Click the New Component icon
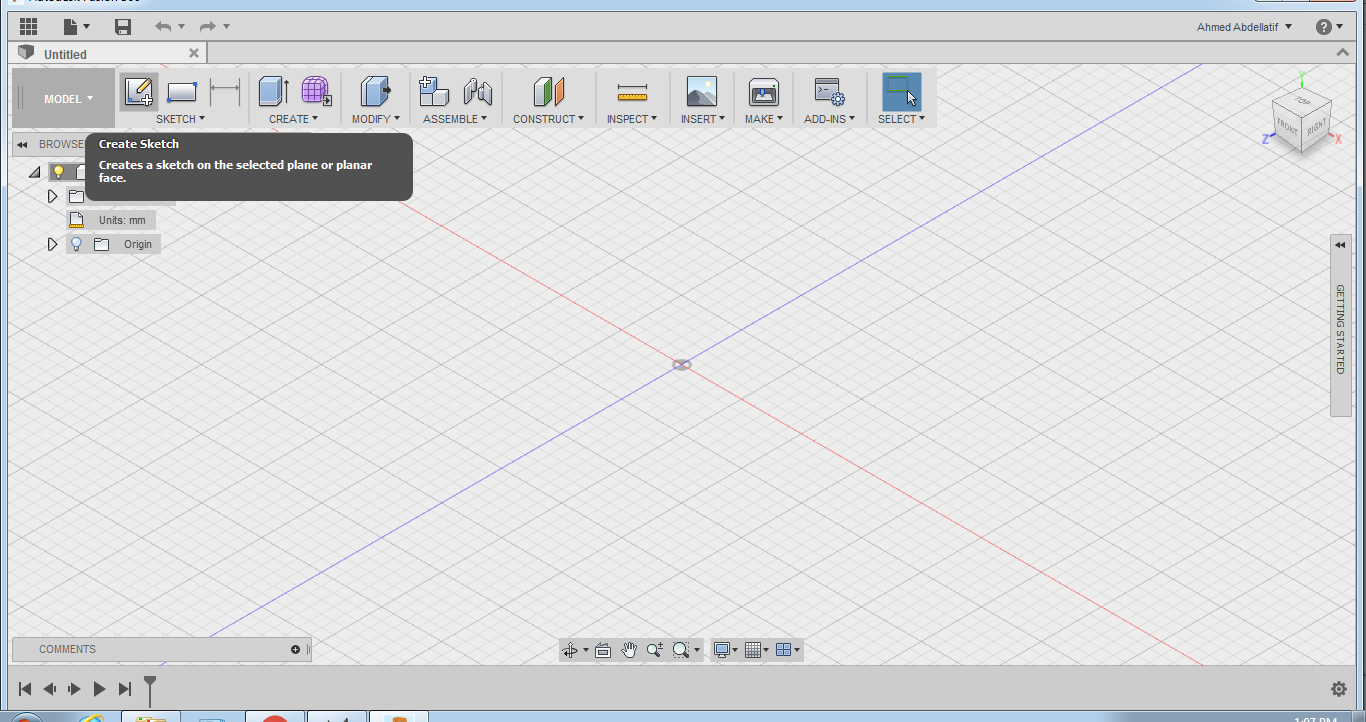Viewport: 1366px width, 722px height. click(433, 92)
